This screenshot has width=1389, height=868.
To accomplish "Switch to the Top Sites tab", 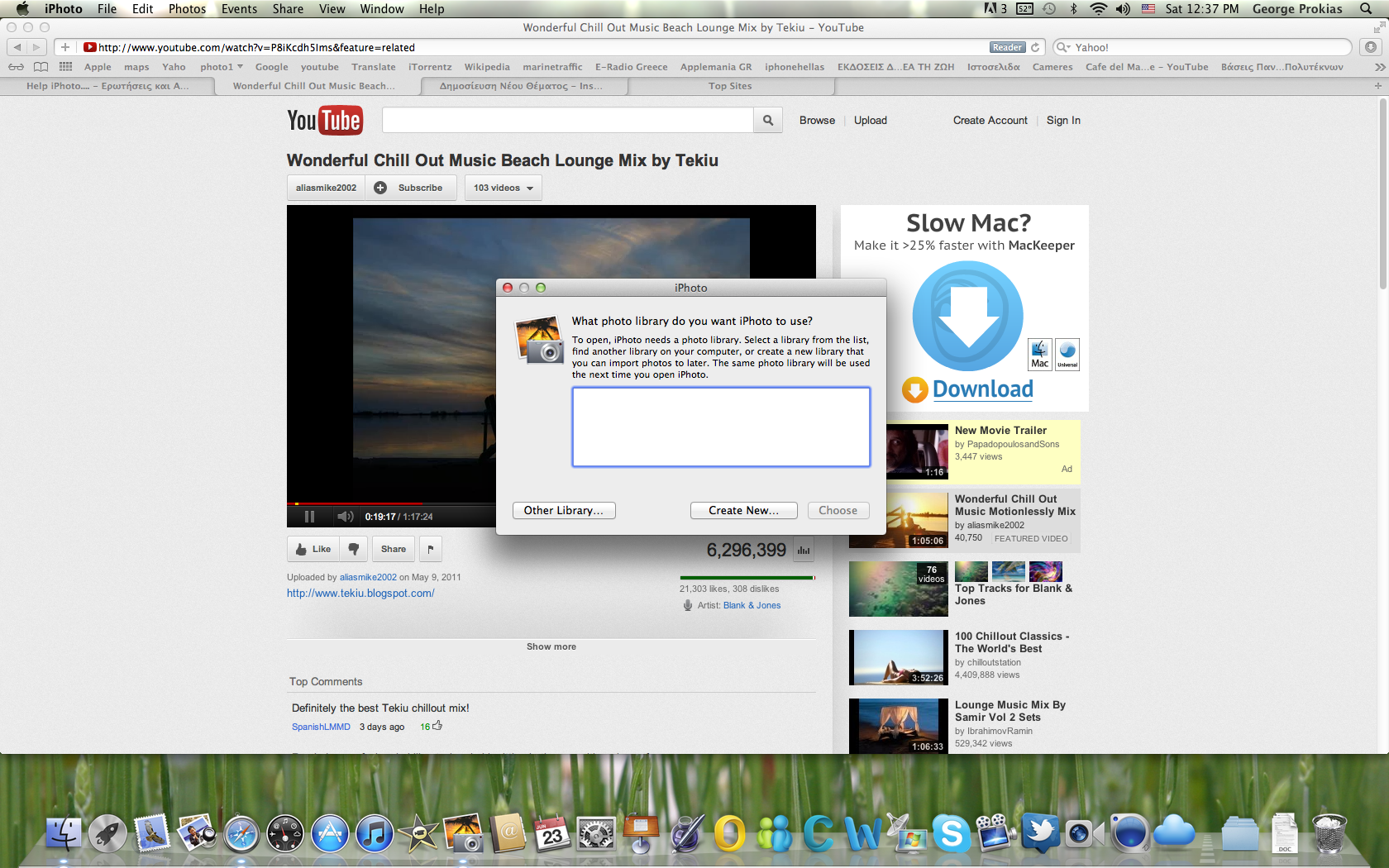I will [730, 86].
